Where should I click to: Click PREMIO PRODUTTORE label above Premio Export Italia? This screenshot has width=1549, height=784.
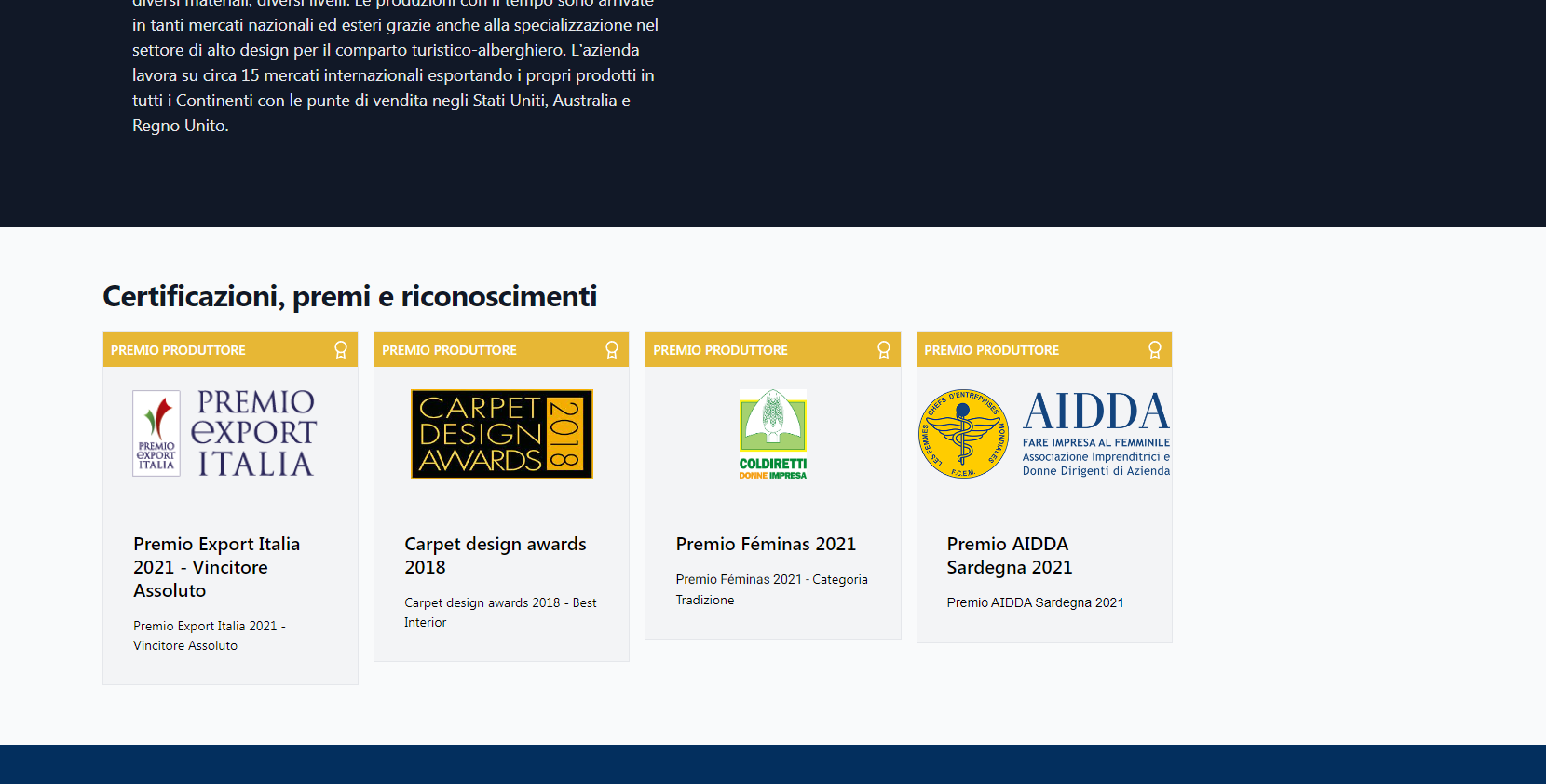click(178, 350)
